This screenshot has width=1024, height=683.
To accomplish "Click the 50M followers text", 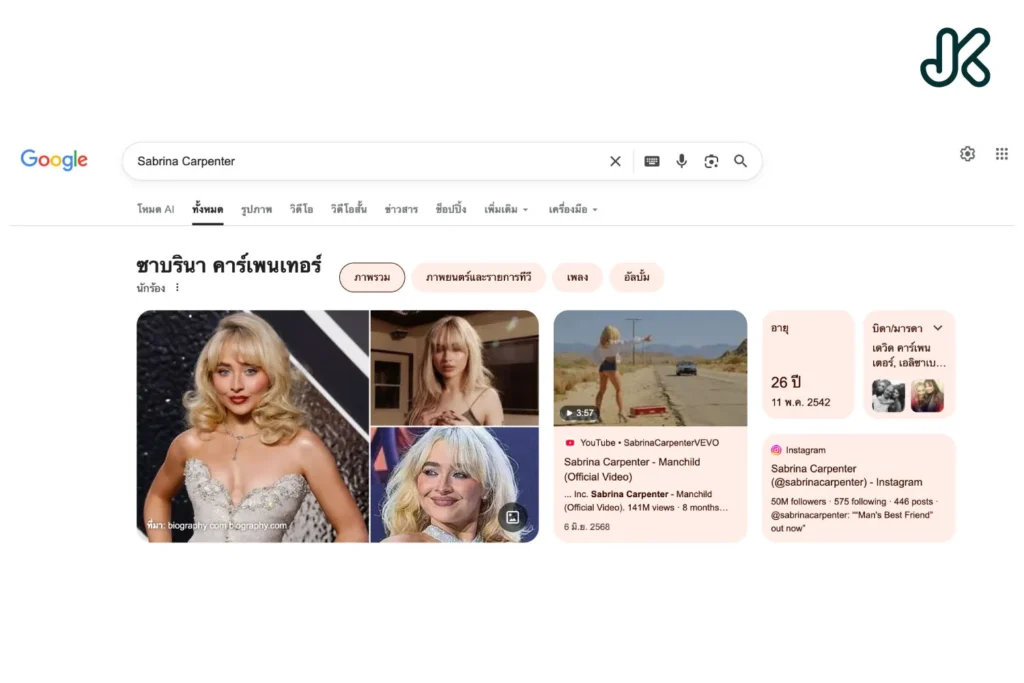I will 798,501.
